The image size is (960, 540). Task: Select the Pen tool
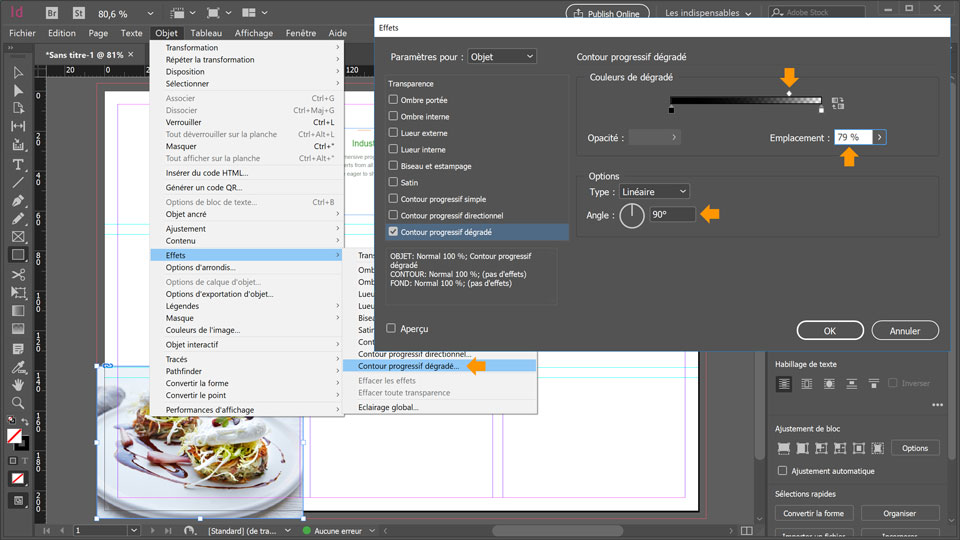(x=18, y=200)
